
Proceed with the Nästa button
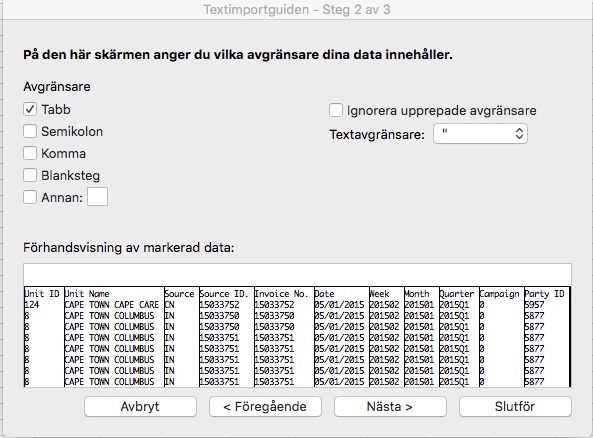(x=390, y=407)
